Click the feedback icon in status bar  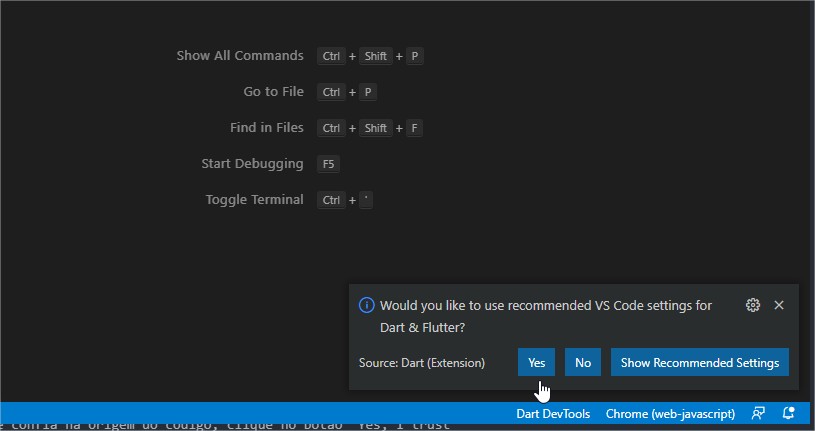click(758, 414)
